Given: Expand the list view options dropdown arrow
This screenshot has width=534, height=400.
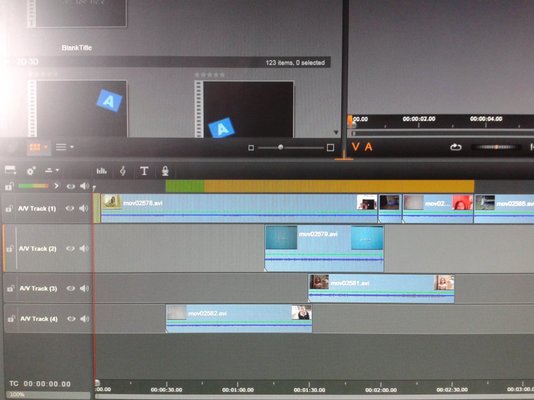Looking at the screenshot, I should pos(72,147).
